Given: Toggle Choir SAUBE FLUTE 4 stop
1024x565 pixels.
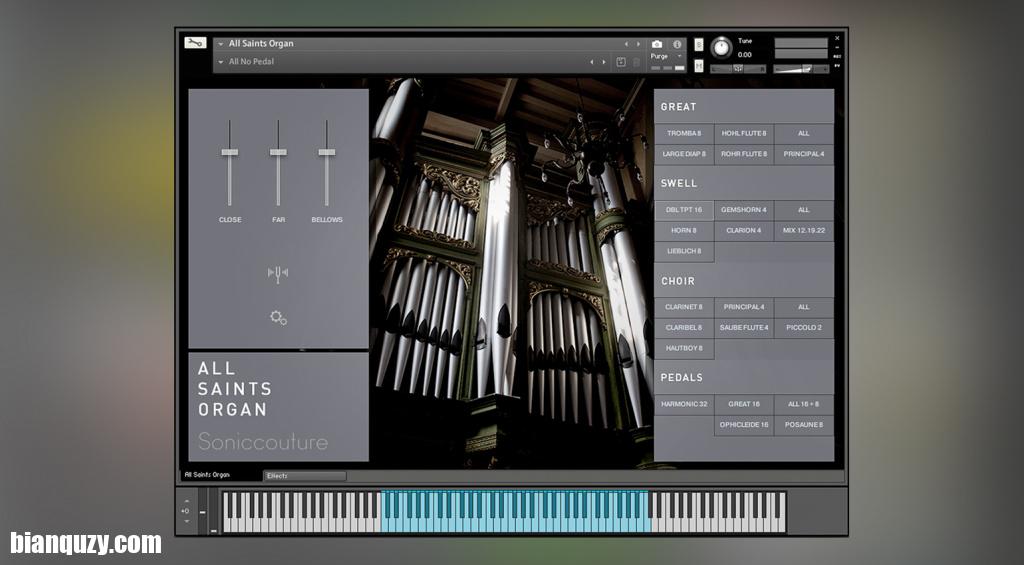Looking at the screenshot, I should (x=744, y=328).
